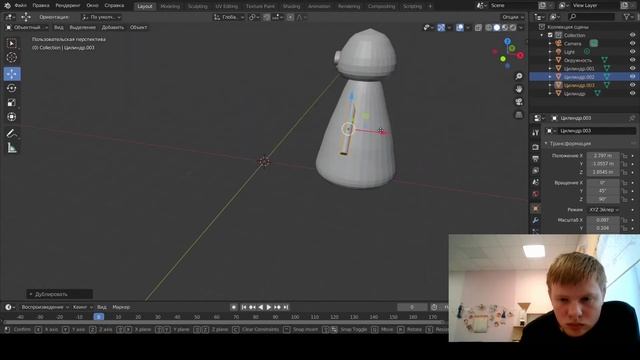Screen dimensions: 640x360
Task: Click the Вращение Y value field
Action: point(602,191)
